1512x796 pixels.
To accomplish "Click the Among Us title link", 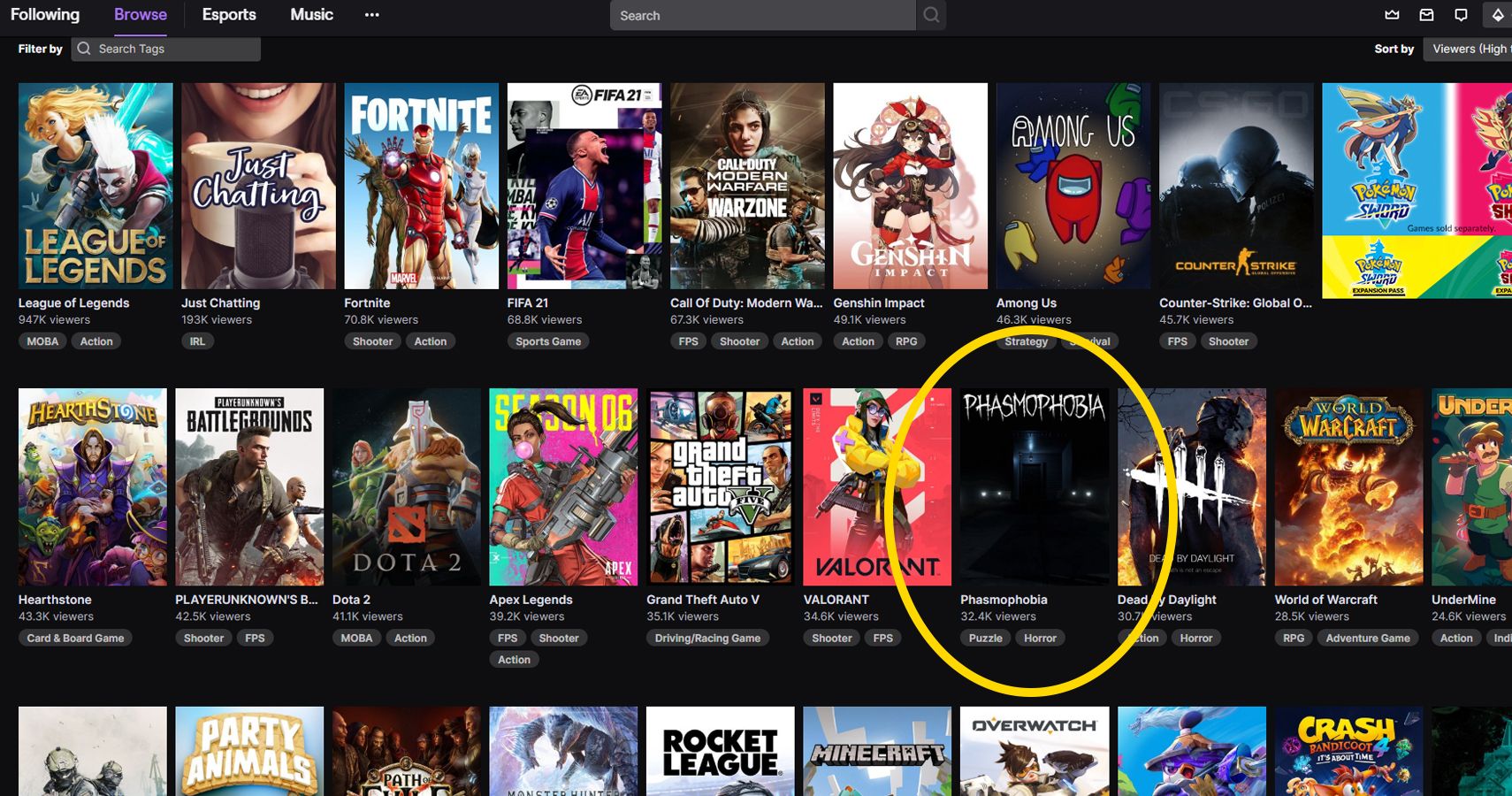I will [1027, 302].
